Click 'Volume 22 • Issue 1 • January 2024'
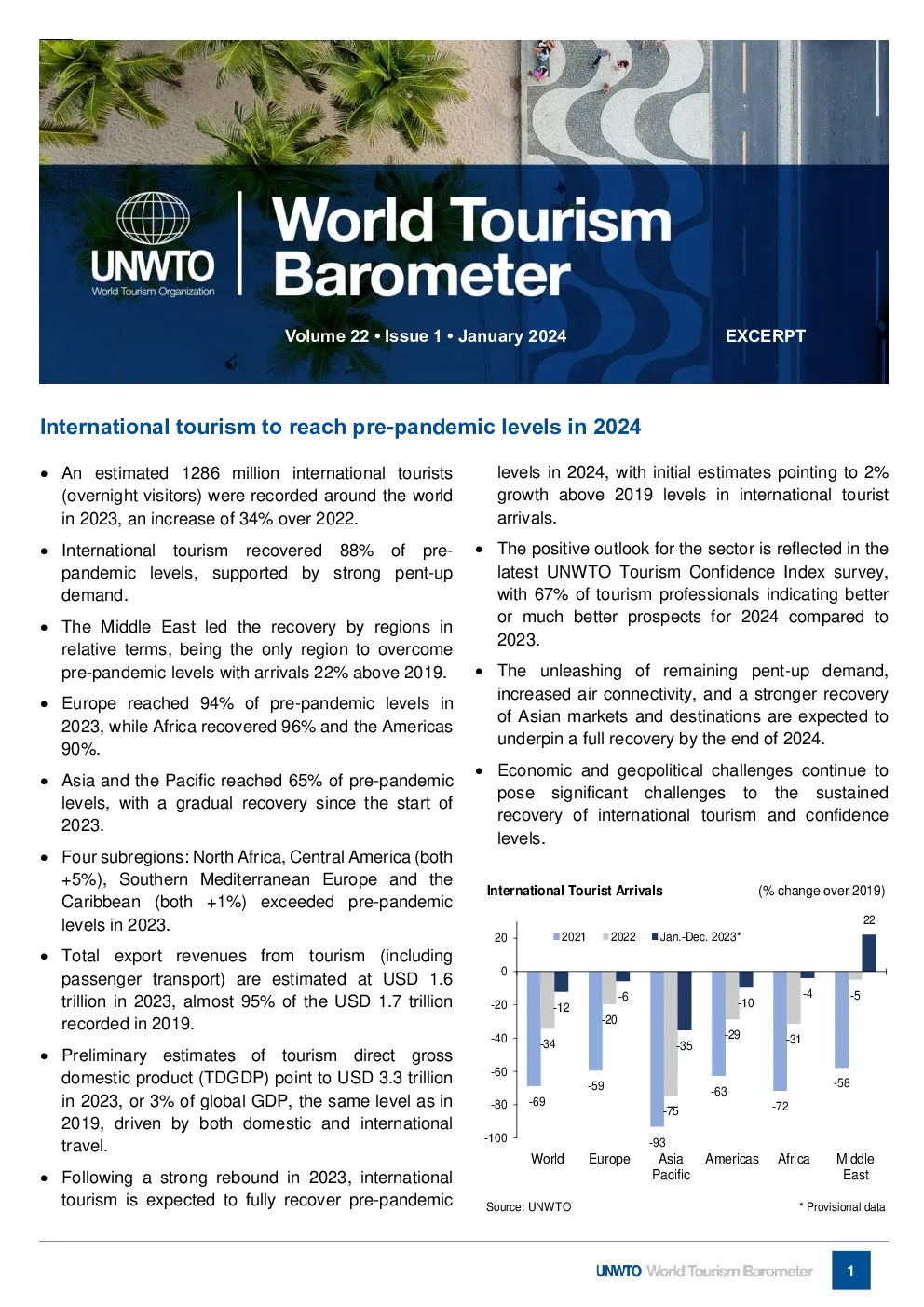This screenshot has height=1307, width=924. coord(426,336)
